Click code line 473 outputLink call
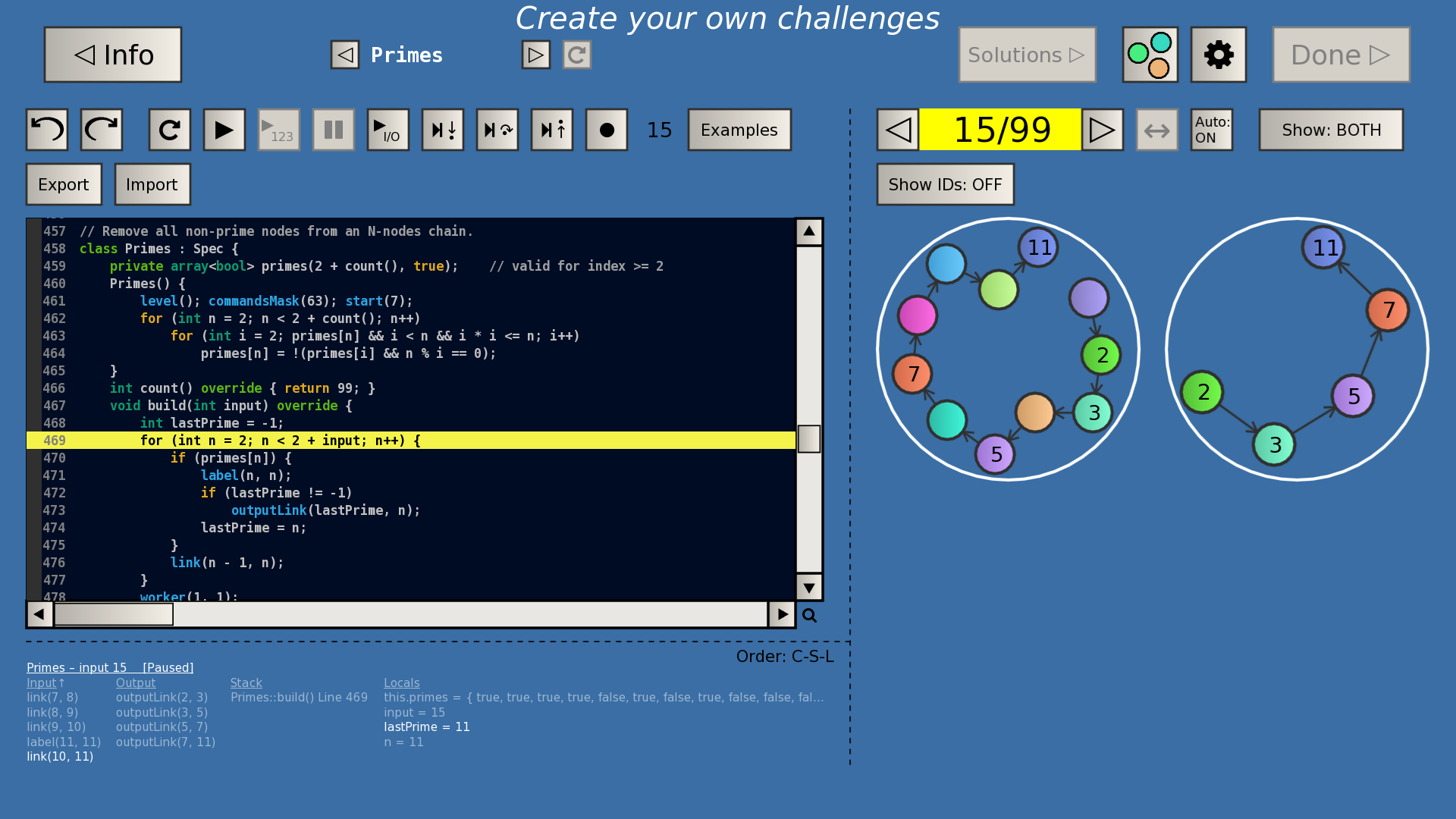The image size is (1456, 819). [325, 510]
